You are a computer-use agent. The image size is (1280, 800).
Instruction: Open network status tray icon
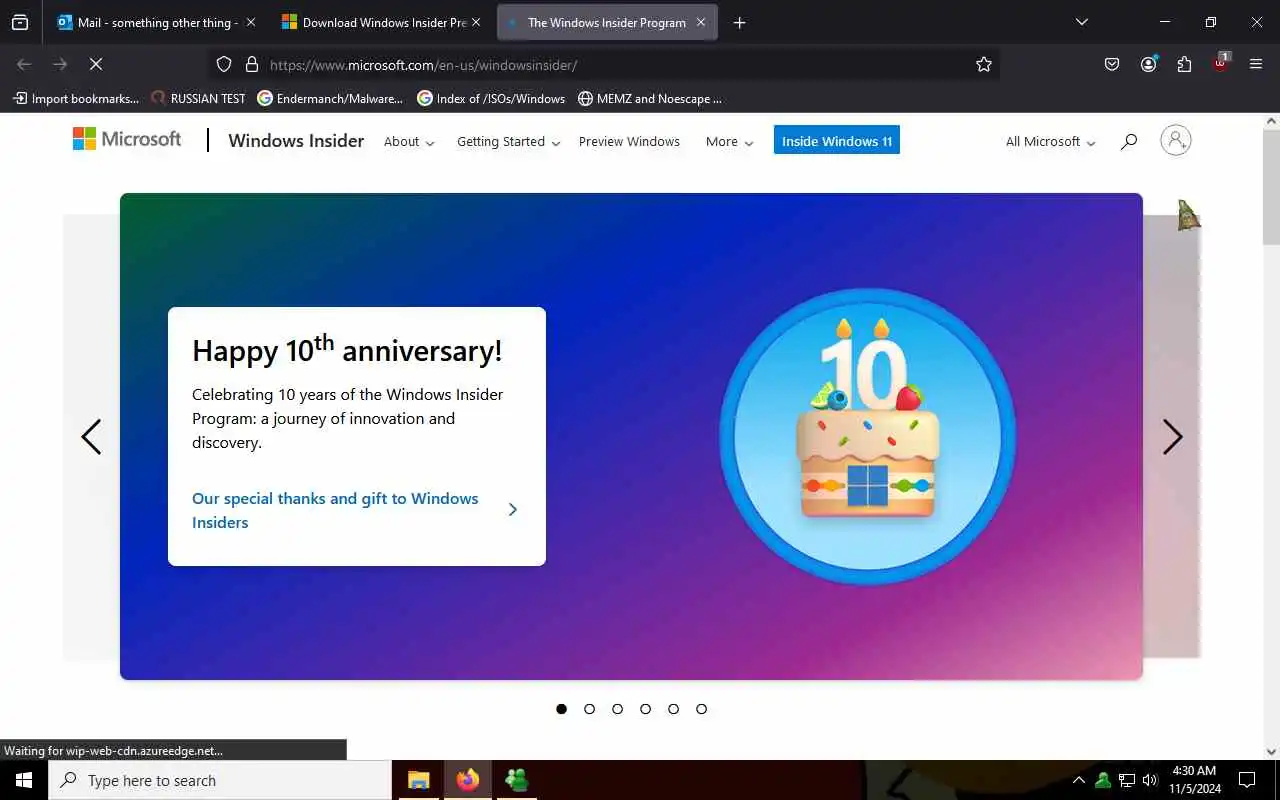[1127, 780]
